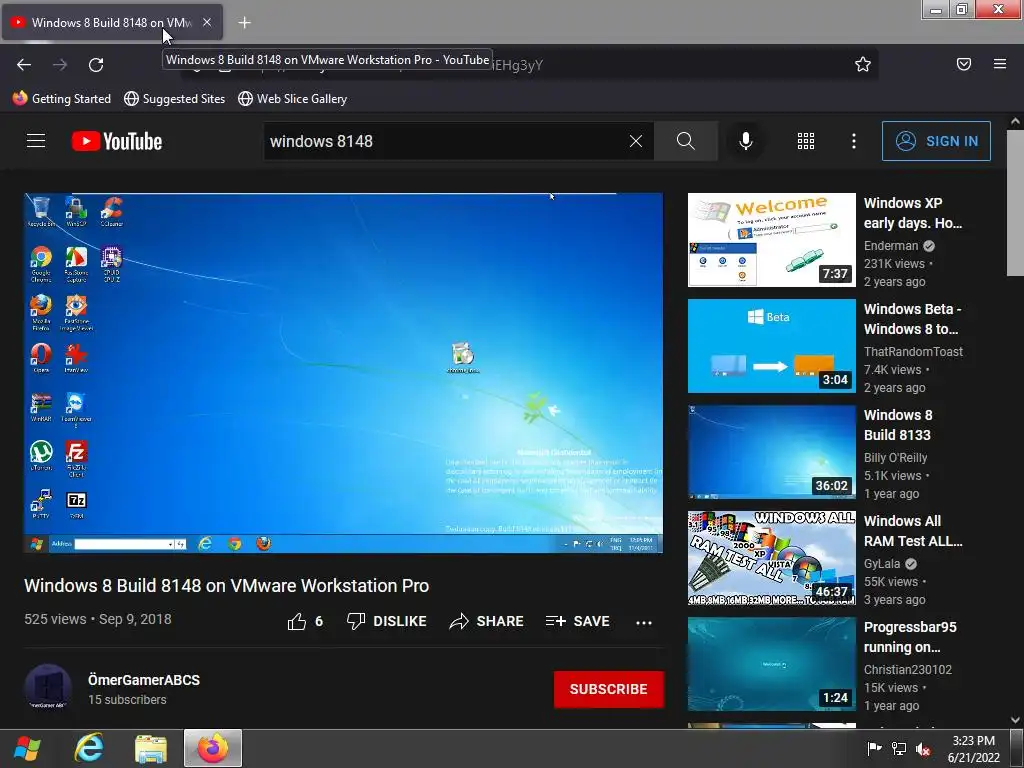Screen dimensions: 1024x768
Task: Open the muted volume tray icon
Action: [x=923, y=748]
